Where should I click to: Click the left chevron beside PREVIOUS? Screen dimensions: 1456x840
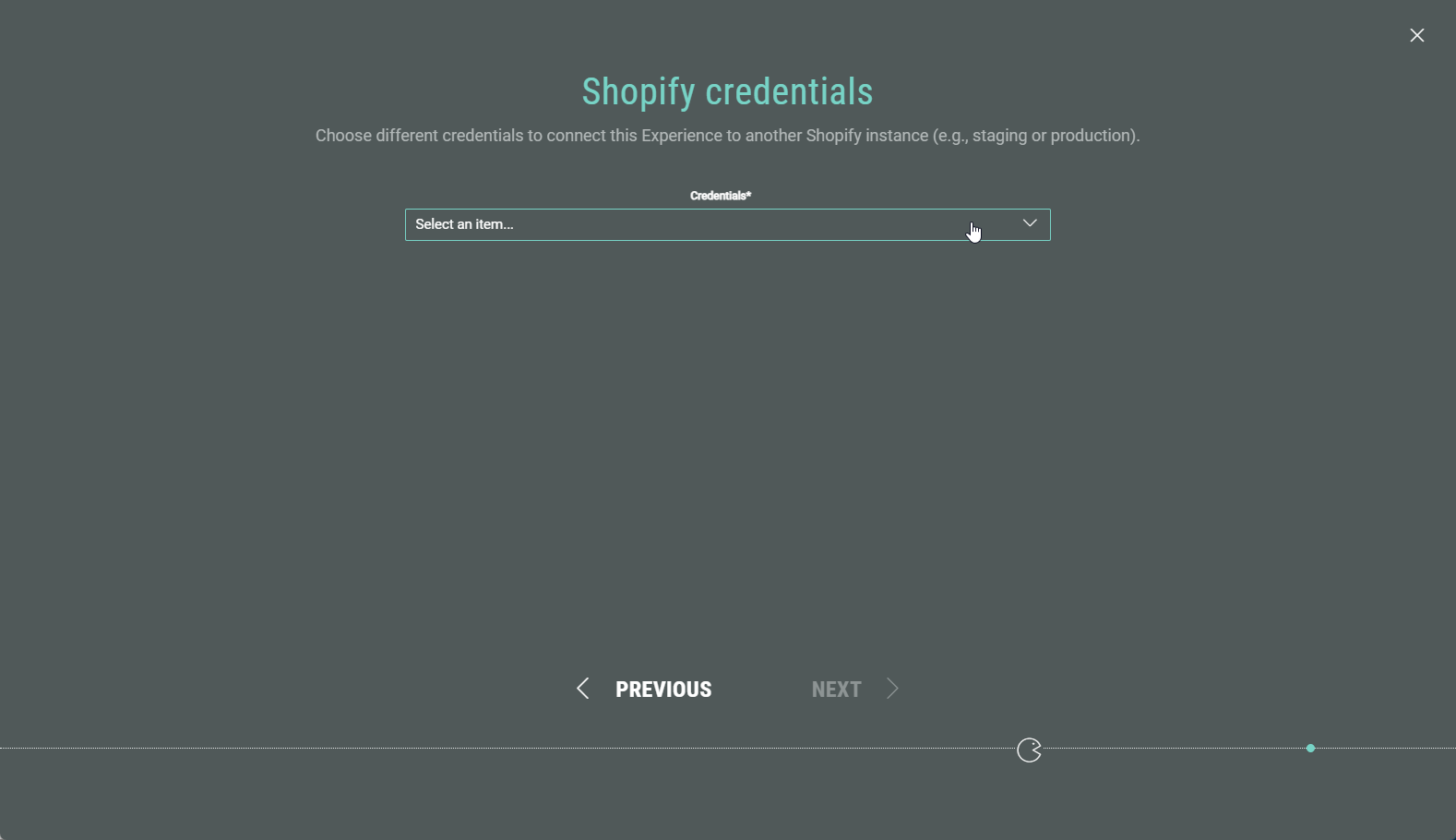click(582, 689)
